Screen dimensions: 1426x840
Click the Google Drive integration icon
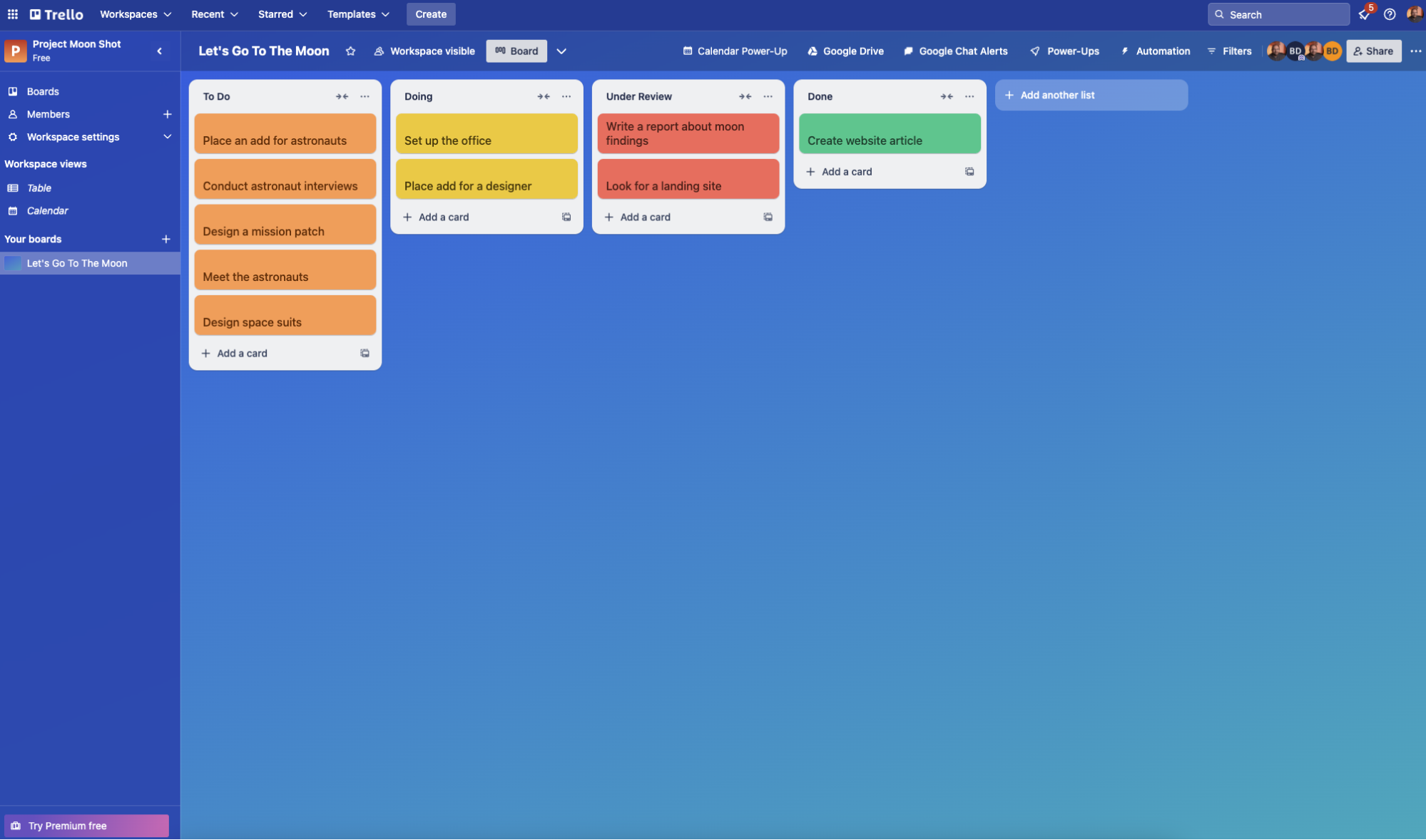pos(812,50)
